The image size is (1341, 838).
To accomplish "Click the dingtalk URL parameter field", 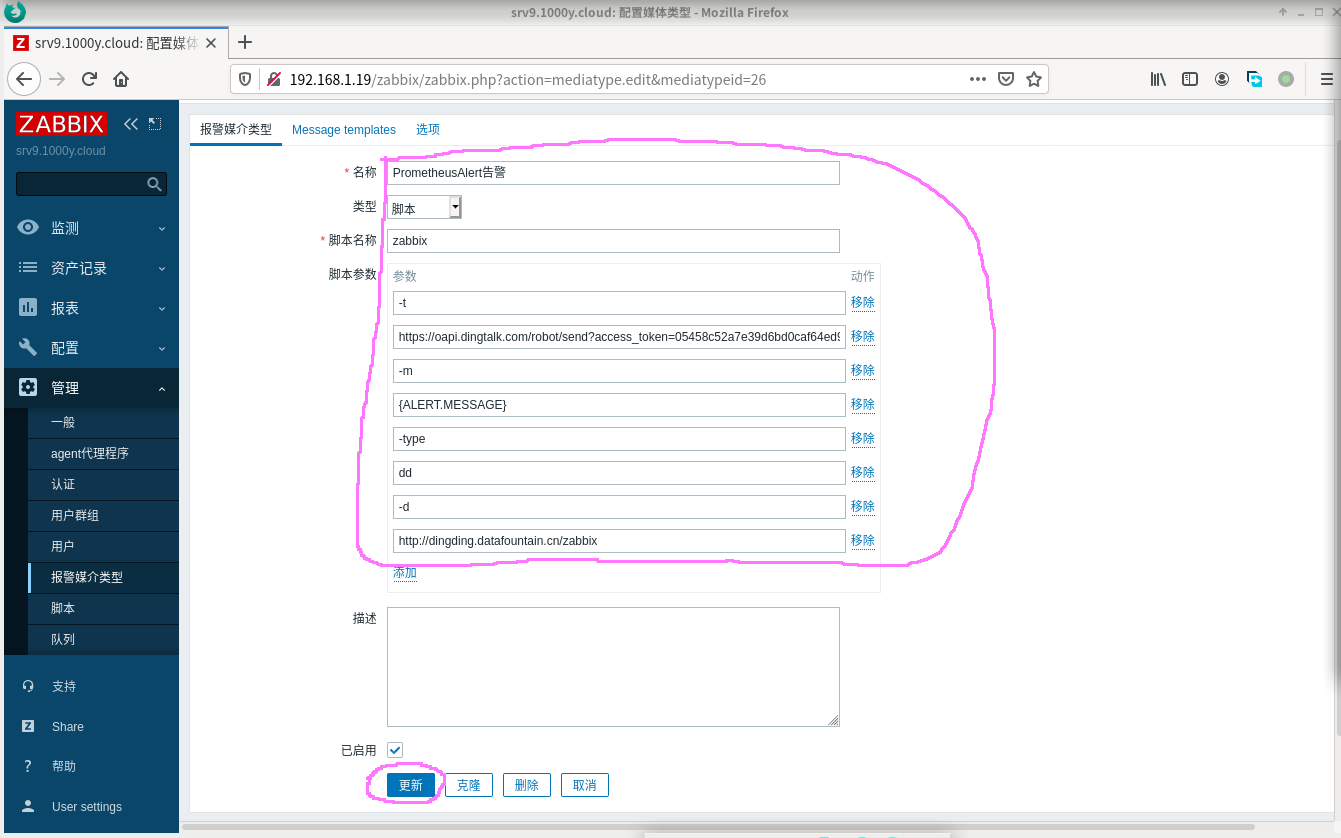I will pyautogui.click(x=619, y=337).
